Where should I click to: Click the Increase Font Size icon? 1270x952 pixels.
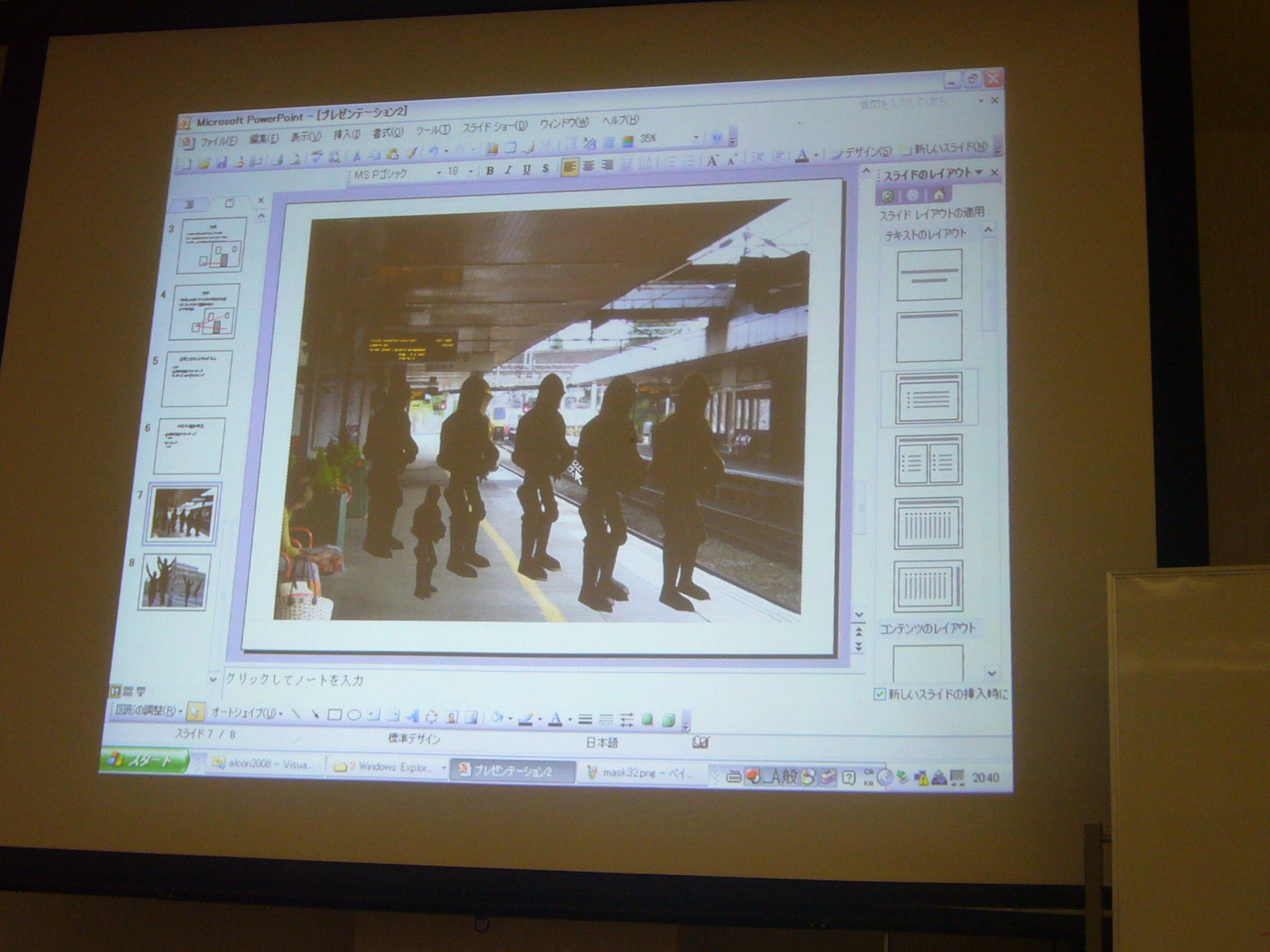(x=712, y=161)
